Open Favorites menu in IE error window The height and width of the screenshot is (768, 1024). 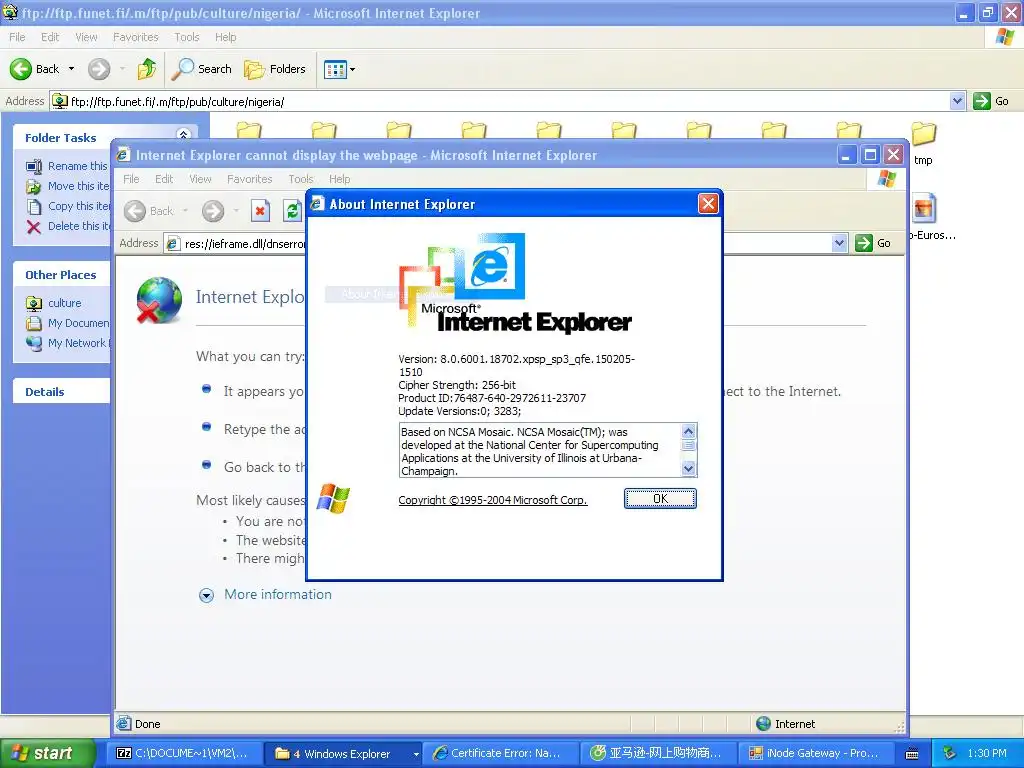pos(249,179)
